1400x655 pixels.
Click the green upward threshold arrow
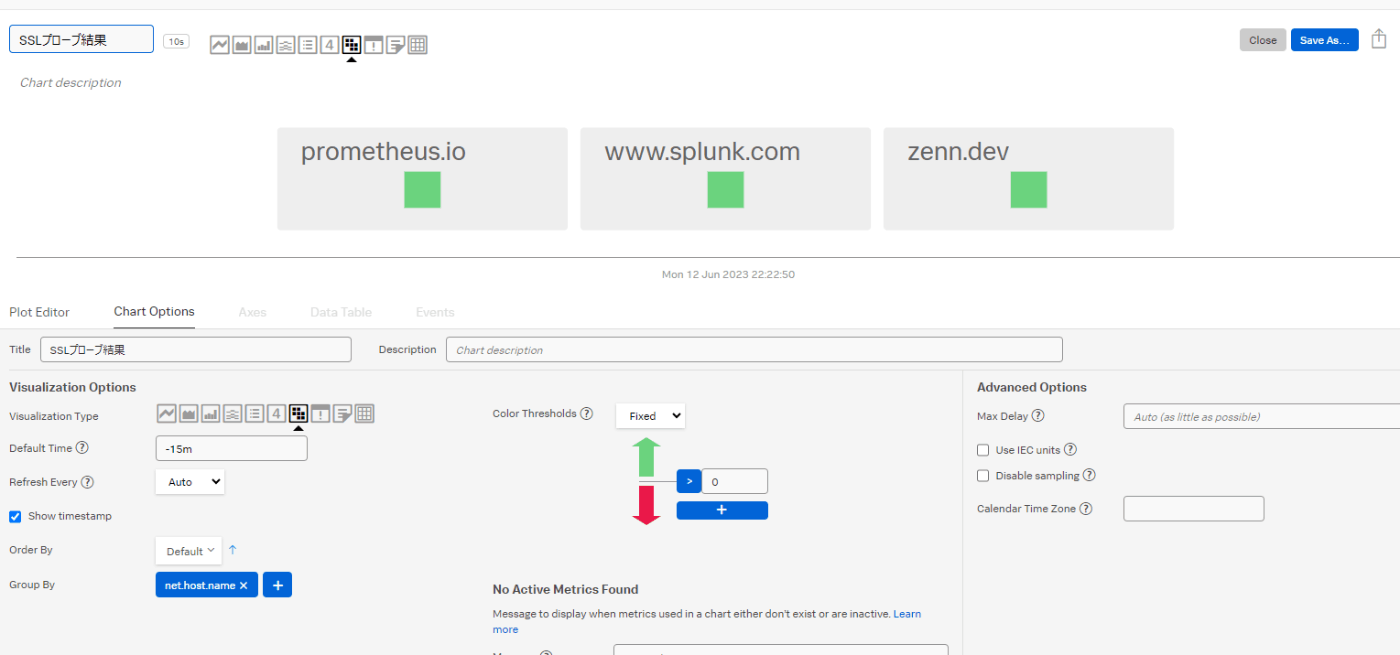[x=646, y=457]
